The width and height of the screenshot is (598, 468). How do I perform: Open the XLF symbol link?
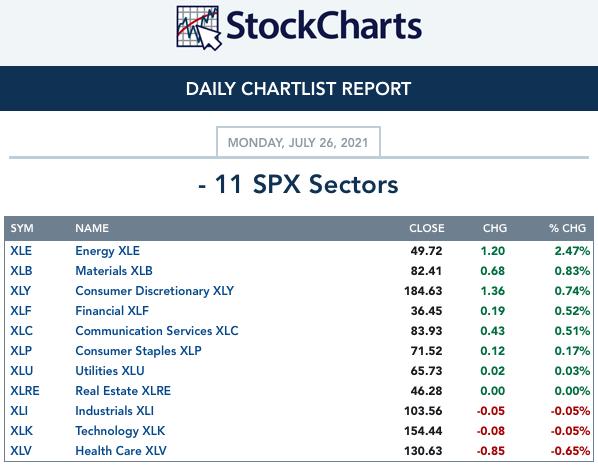pyautogui.click(x=21, y=311)
